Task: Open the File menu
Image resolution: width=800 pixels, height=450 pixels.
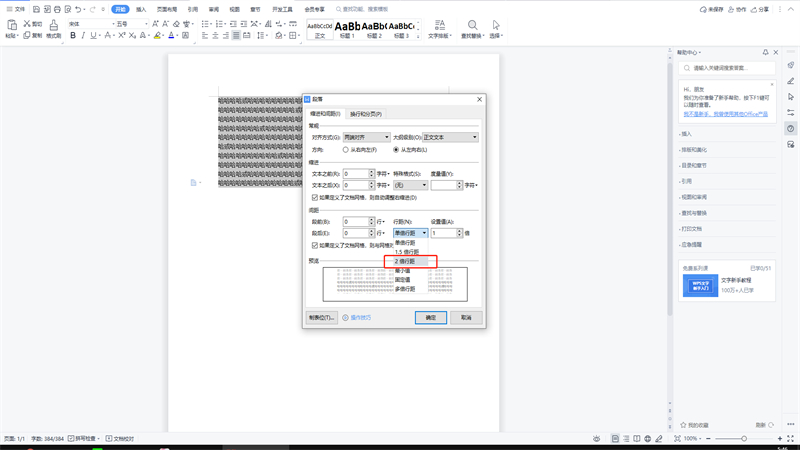Action: (x=16, y=9)
